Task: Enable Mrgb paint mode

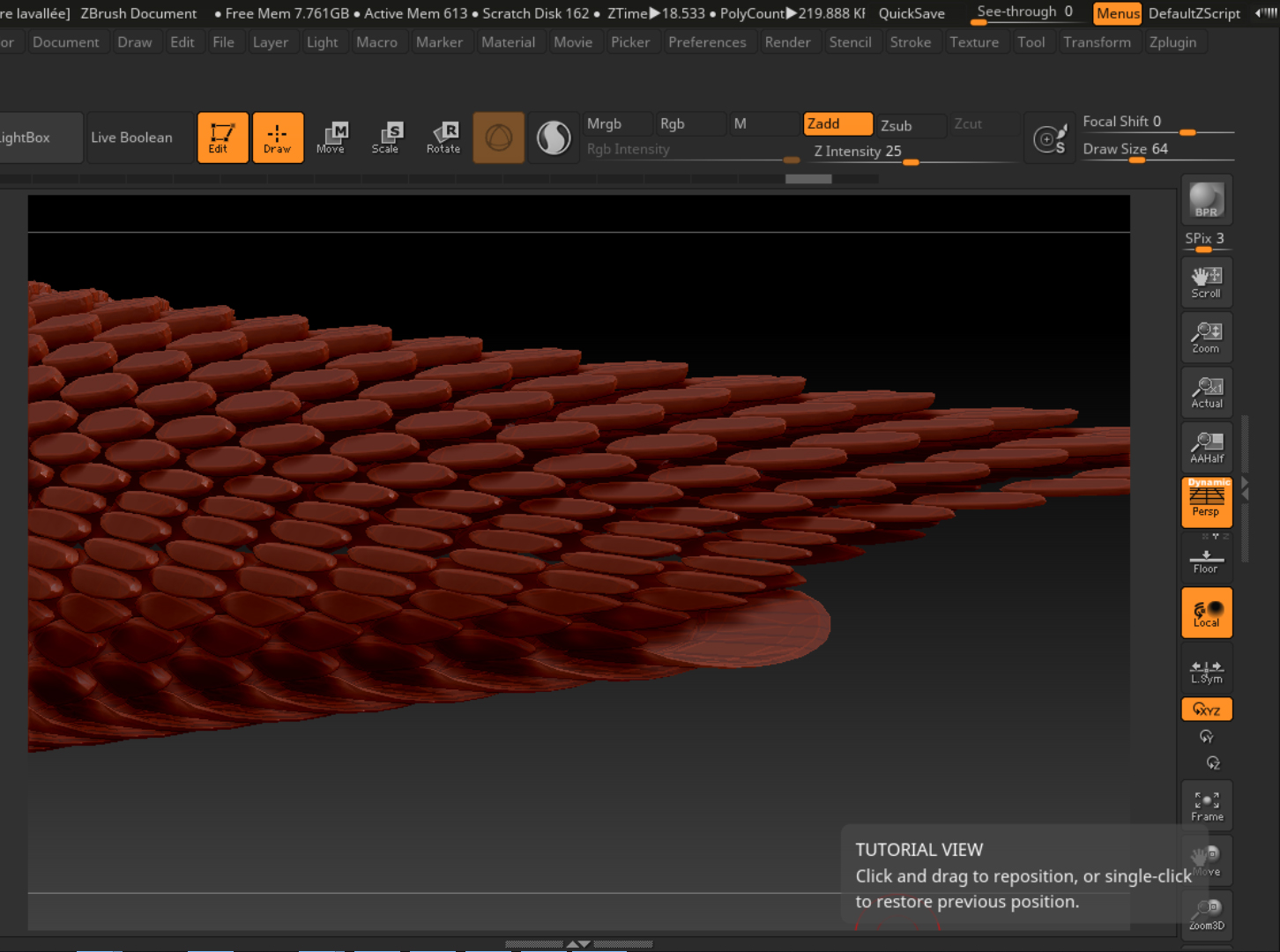Action: [616, 123]
